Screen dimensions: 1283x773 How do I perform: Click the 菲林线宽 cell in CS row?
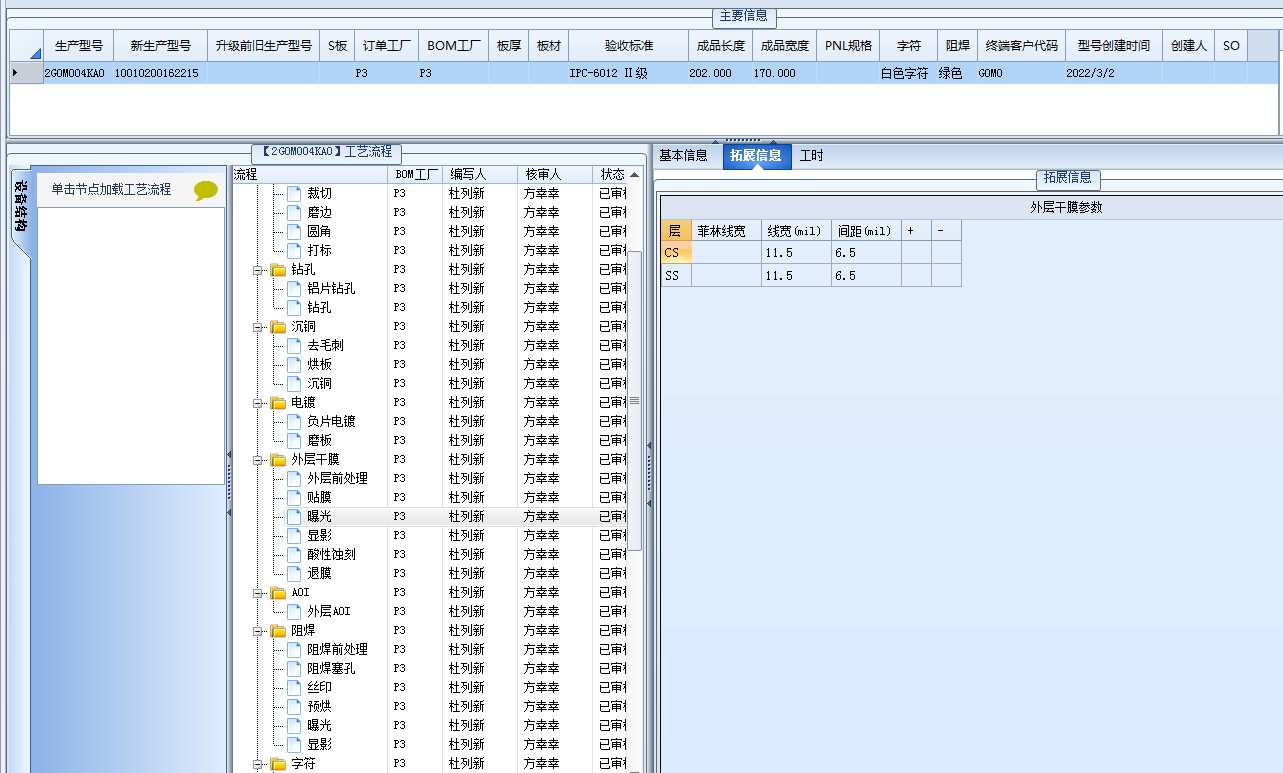pos(726,252)
